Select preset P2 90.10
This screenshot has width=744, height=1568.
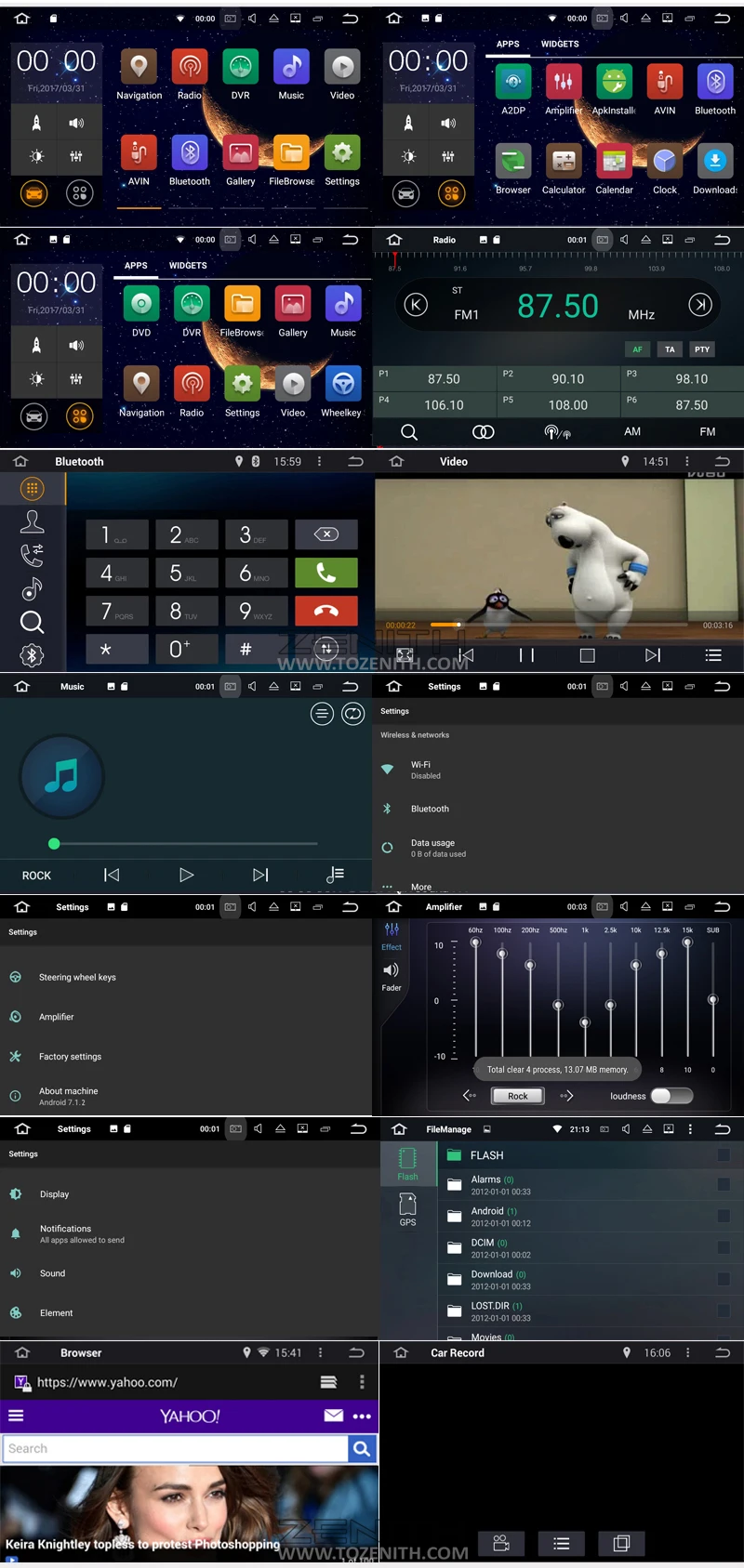(x=558, y=378)
